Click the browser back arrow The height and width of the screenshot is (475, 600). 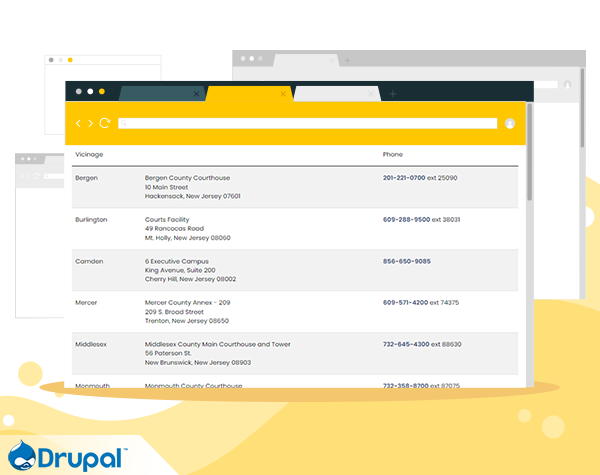click(79, 123)
